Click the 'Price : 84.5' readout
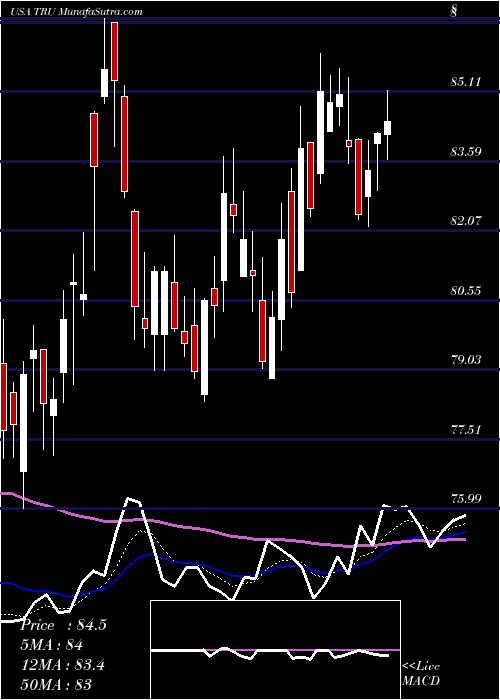The width and height of the screenshot is (500, 700). pyautogui.click(x=63, y=625)
